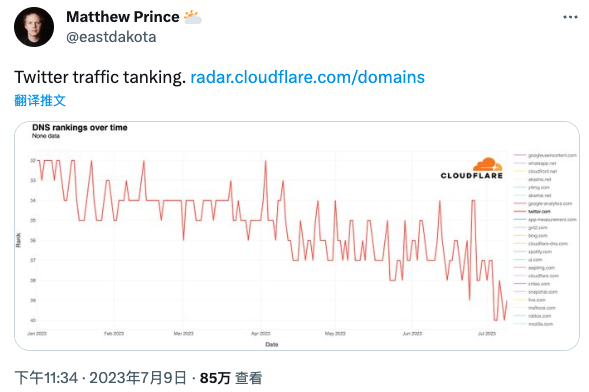589x392 pixels.
Task: Click the sun-cloud emoji beside the name
Action: click(x=193, y=17)
